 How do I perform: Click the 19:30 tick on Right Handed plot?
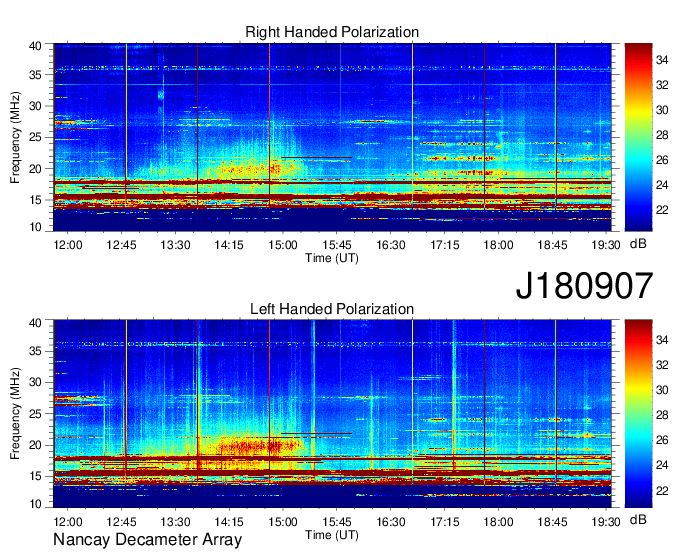click(606, 245)
